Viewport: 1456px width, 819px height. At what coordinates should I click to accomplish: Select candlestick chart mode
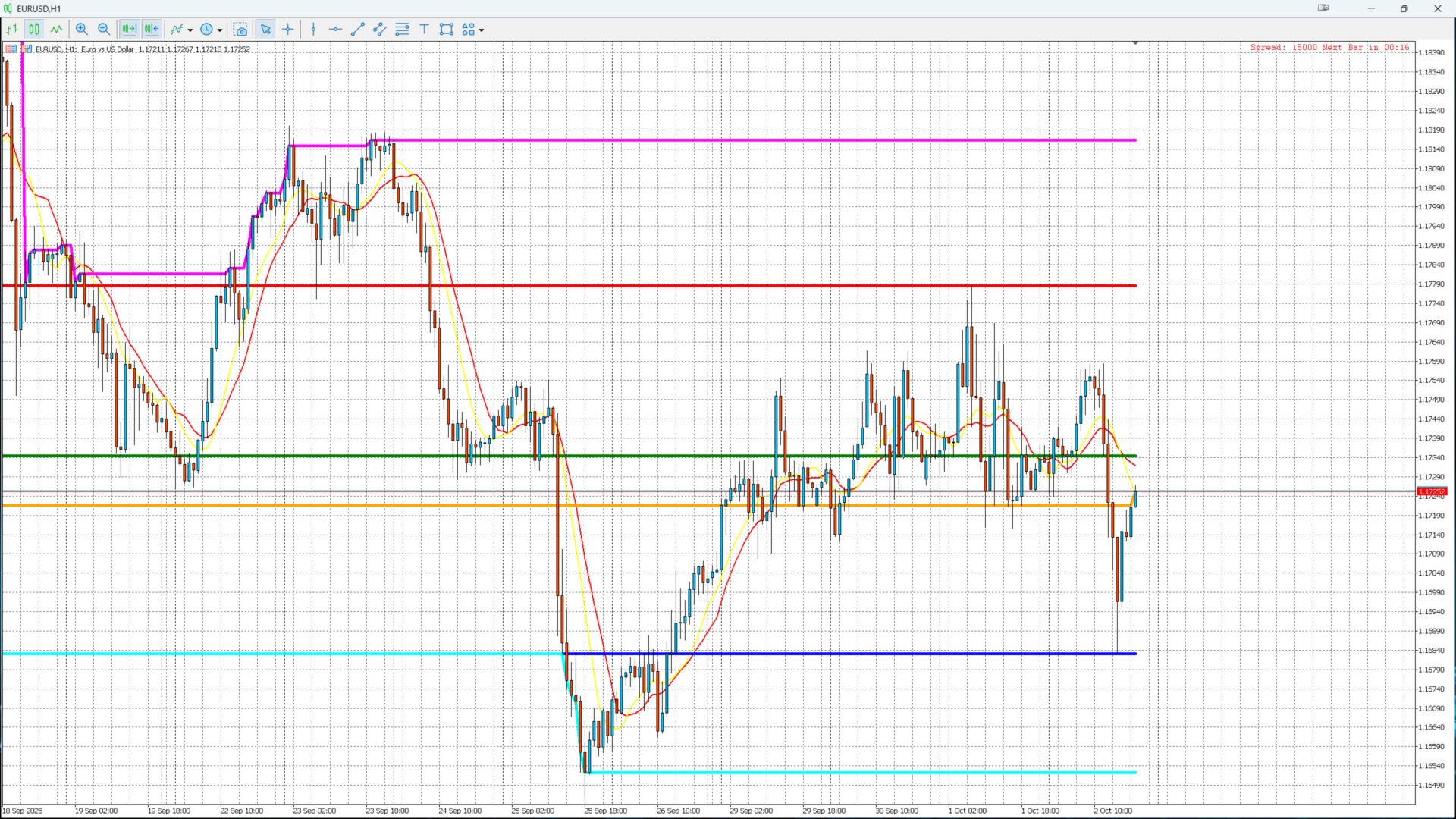[x=34, y=30]
